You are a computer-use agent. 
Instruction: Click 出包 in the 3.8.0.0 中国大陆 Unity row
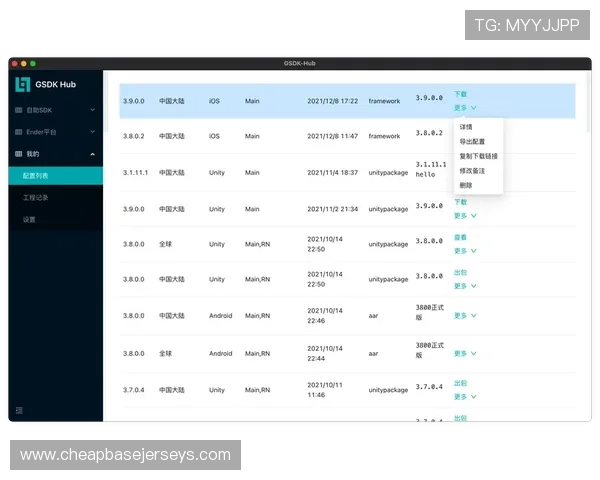(460, 273)
